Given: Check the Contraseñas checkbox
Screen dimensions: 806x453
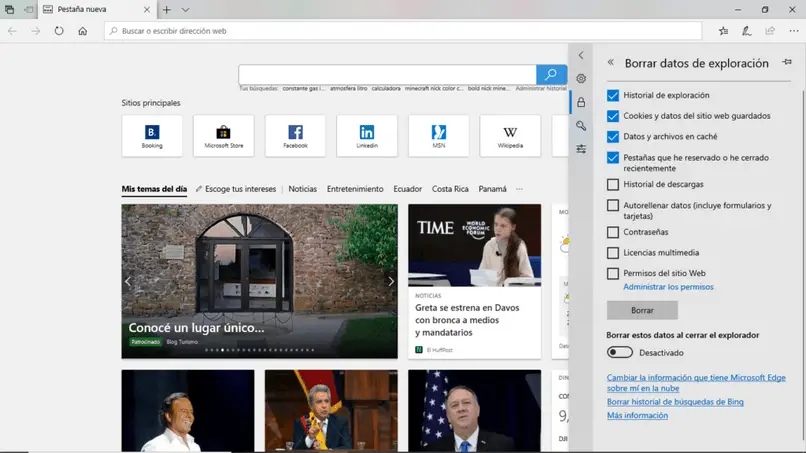Looking at the screenshot, I should pos(613,232).
